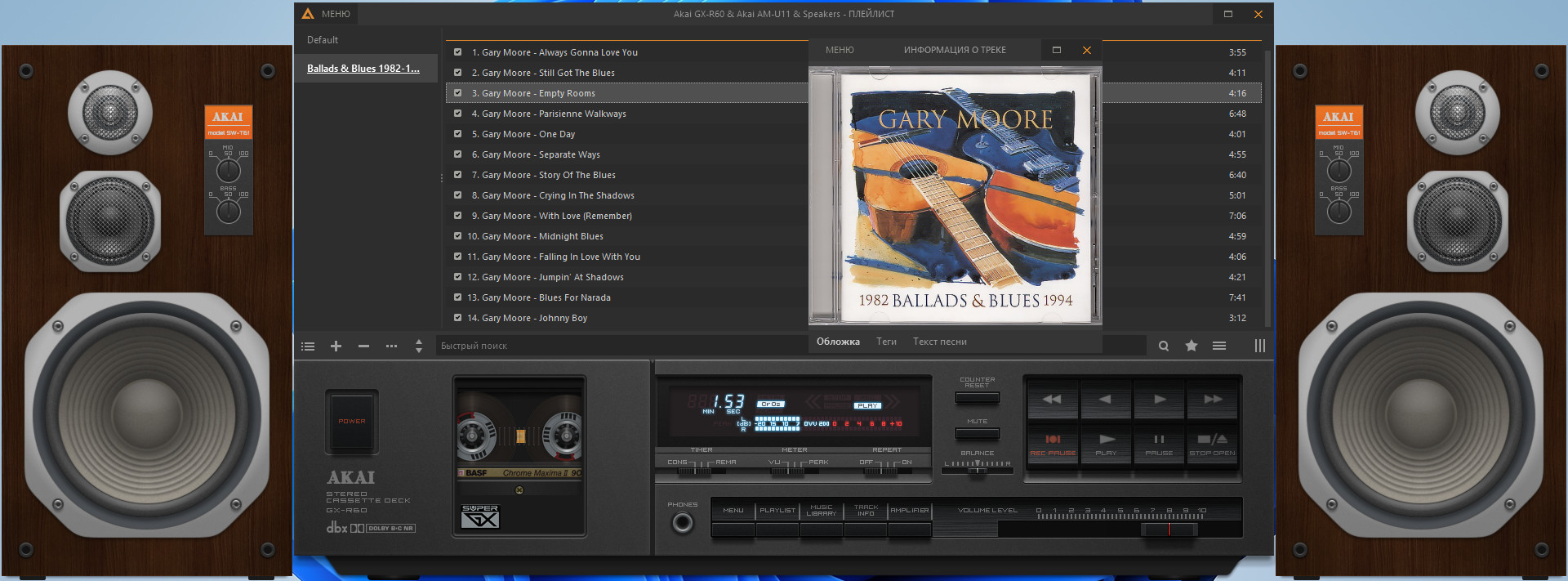Click the AIMP logo icon in title bar
The height and width of the screenshot is (581, 1568).
308,14
